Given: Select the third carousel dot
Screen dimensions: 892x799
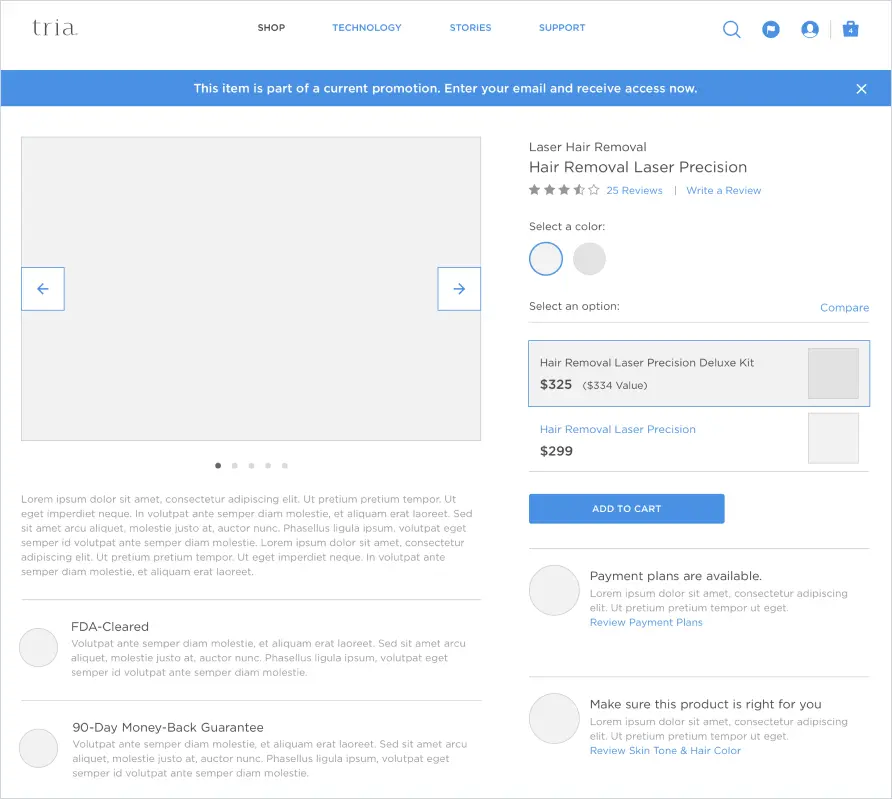Looking at the screenshot, I should coord(251,466).
